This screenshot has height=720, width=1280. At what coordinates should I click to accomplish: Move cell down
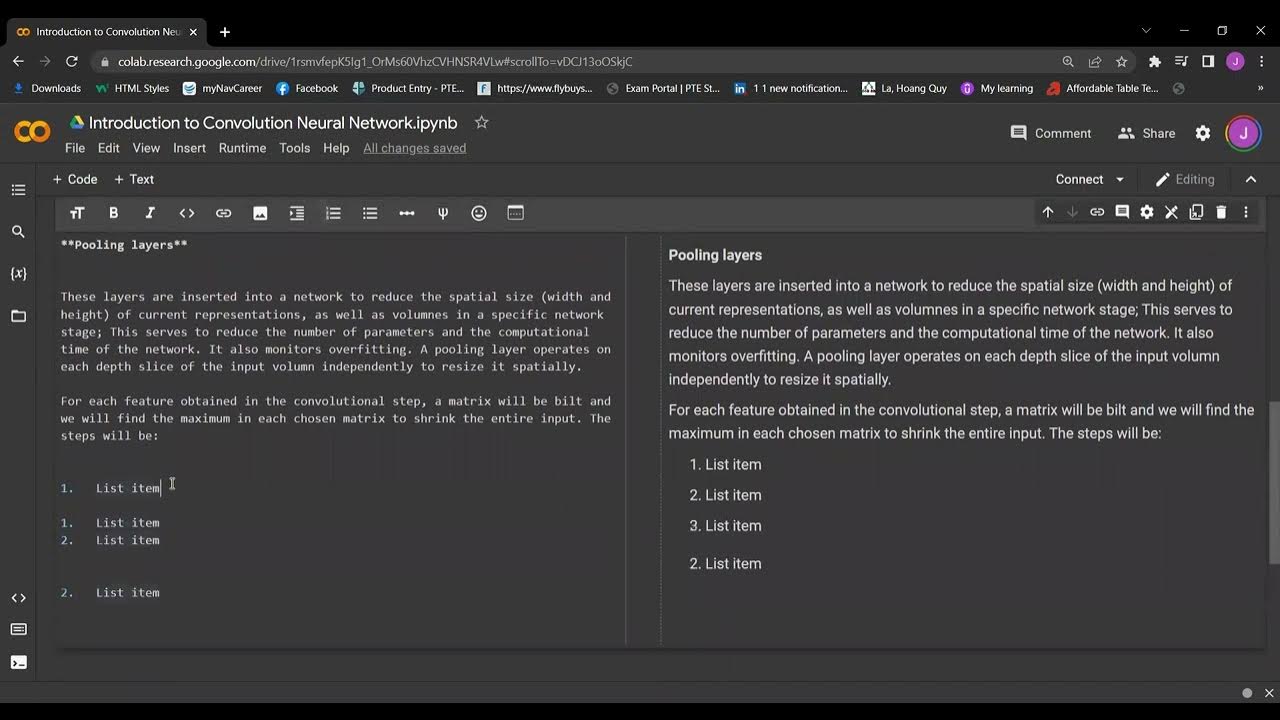(1072, 212)
